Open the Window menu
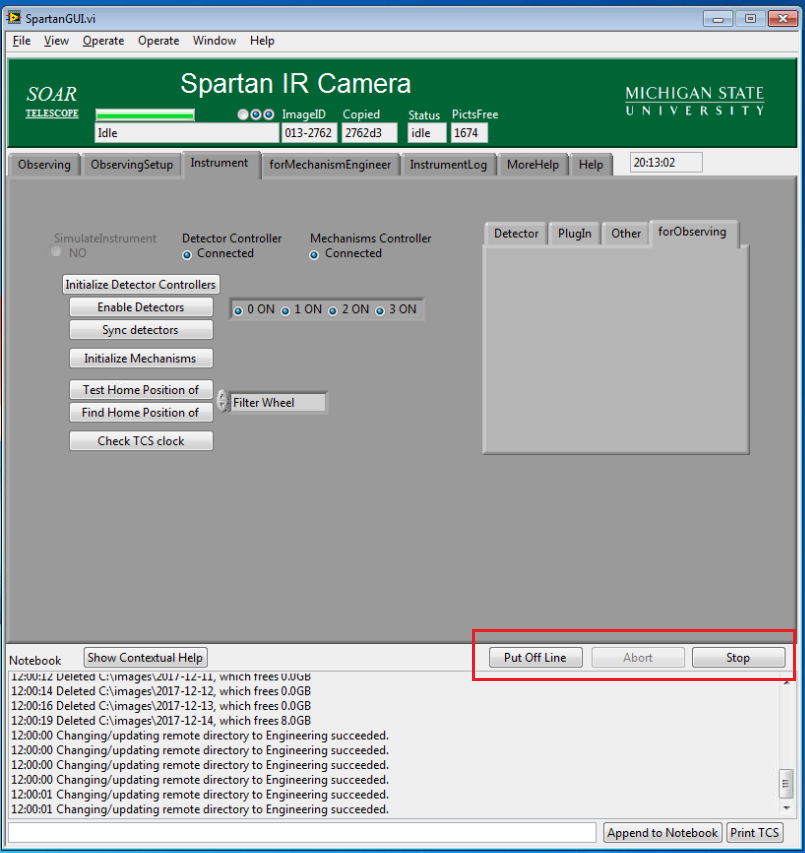This screenshot has height=853, width=805. tap(214, 41)
